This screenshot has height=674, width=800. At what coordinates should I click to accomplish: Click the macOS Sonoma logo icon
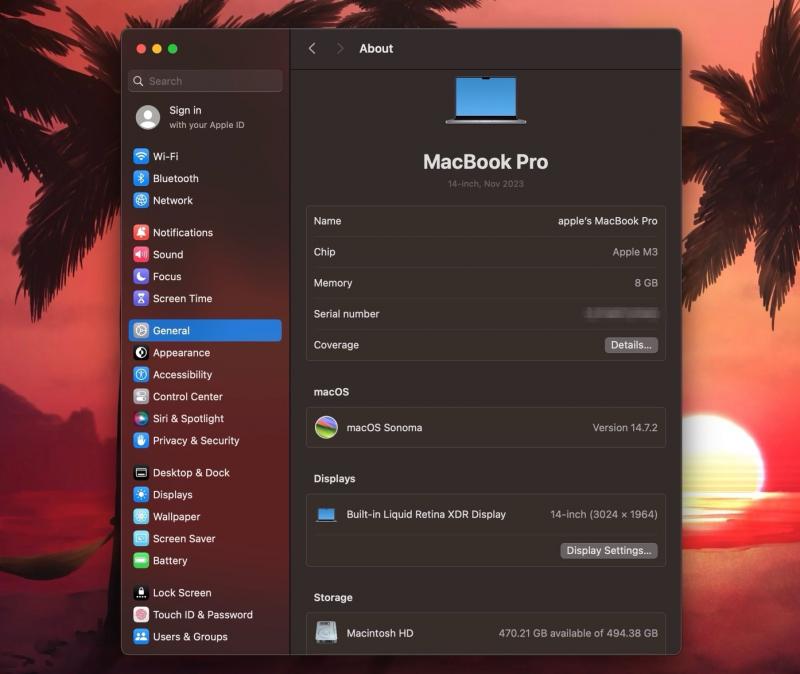point(327,428)
